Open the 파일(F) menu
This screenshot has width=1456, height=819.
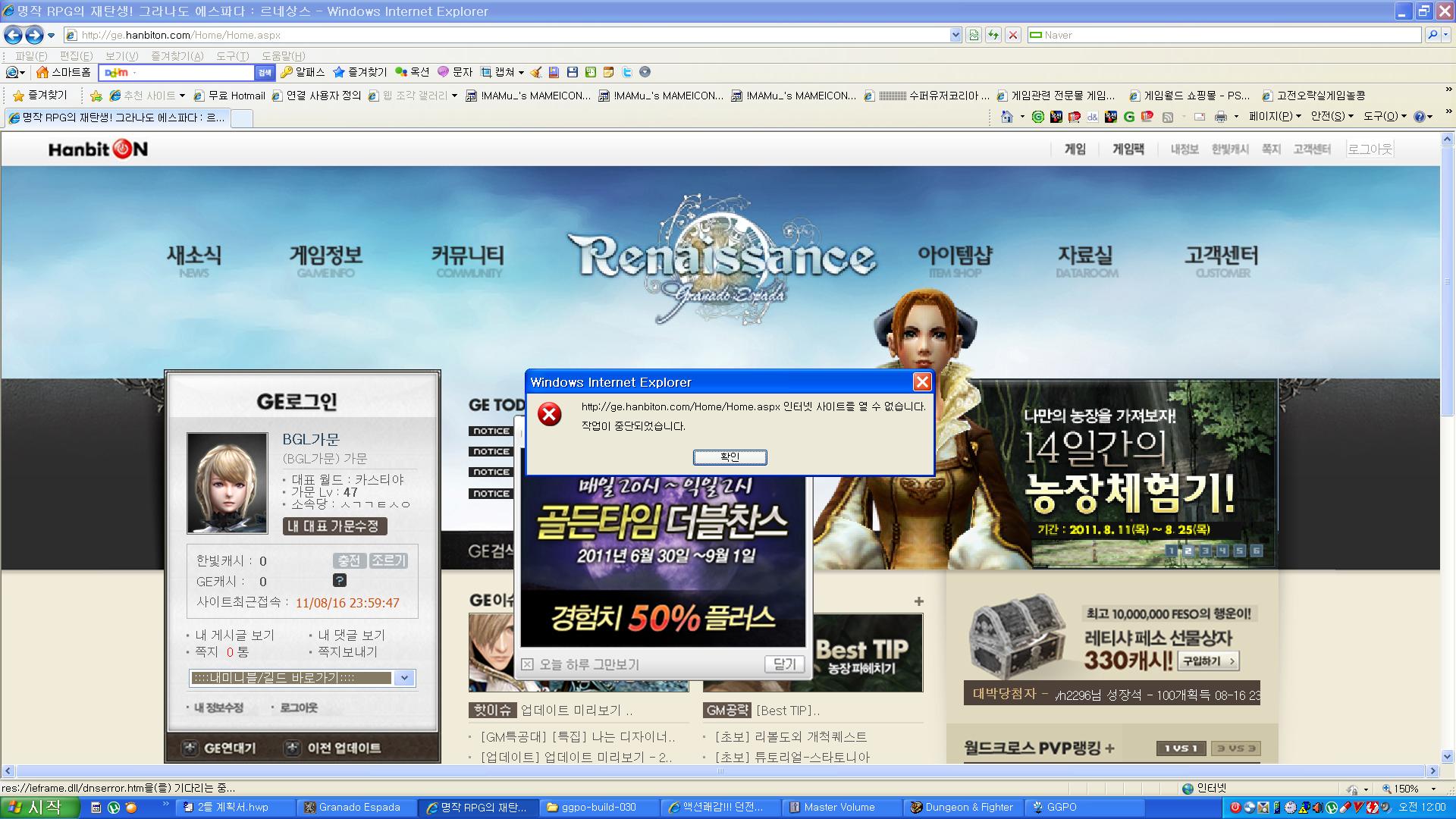[x=31, y=56]
